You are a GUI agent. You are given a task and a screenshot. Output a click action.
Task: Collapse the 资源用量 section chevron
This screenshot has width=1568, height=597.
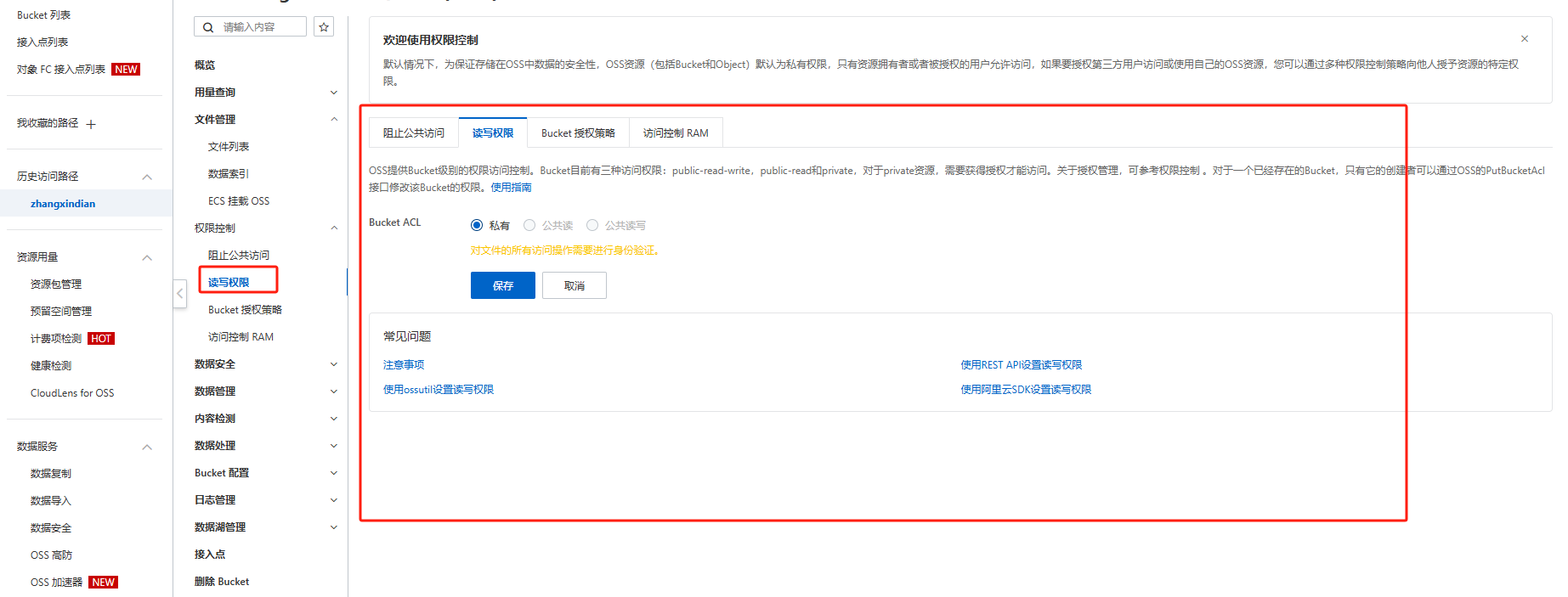pyautogui.click(x=147, y=257)
